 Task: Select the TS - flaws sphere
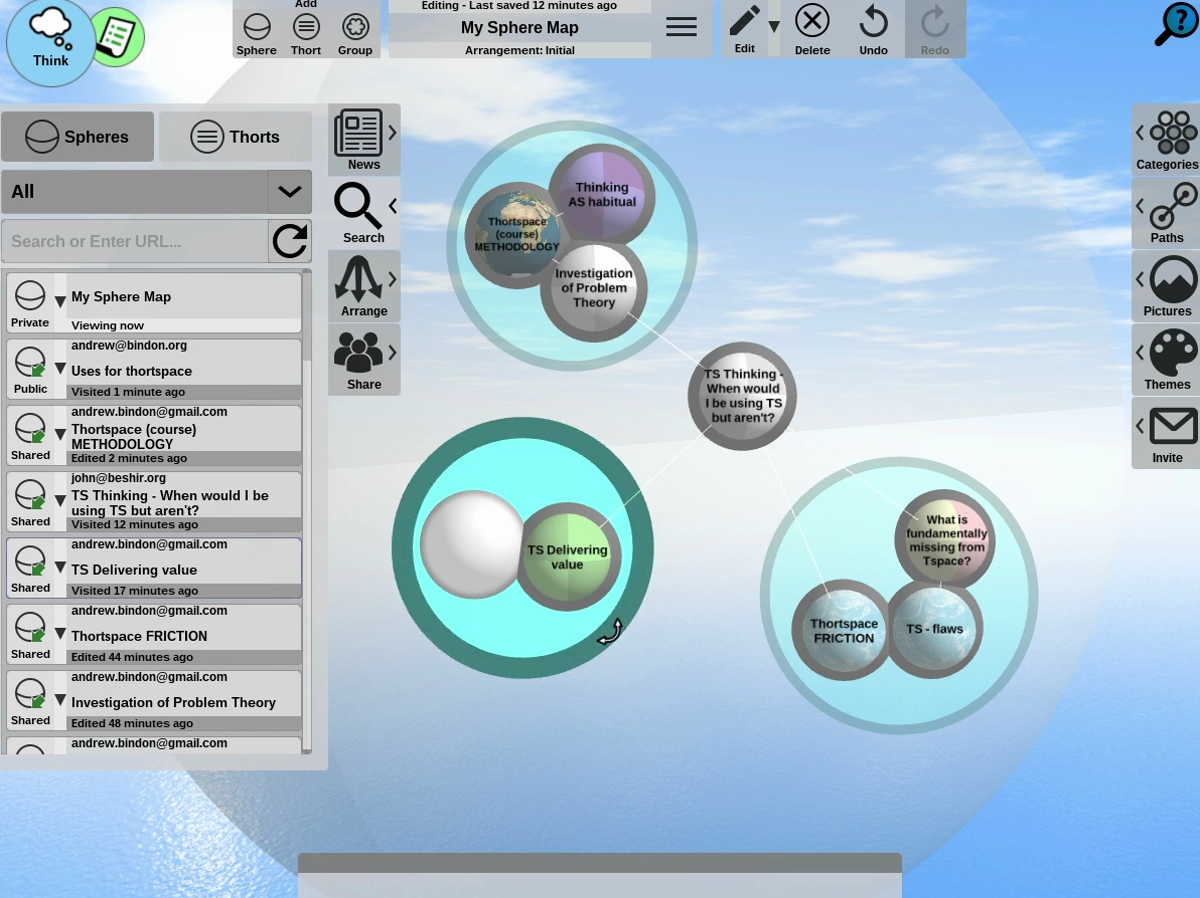point(935,629)
